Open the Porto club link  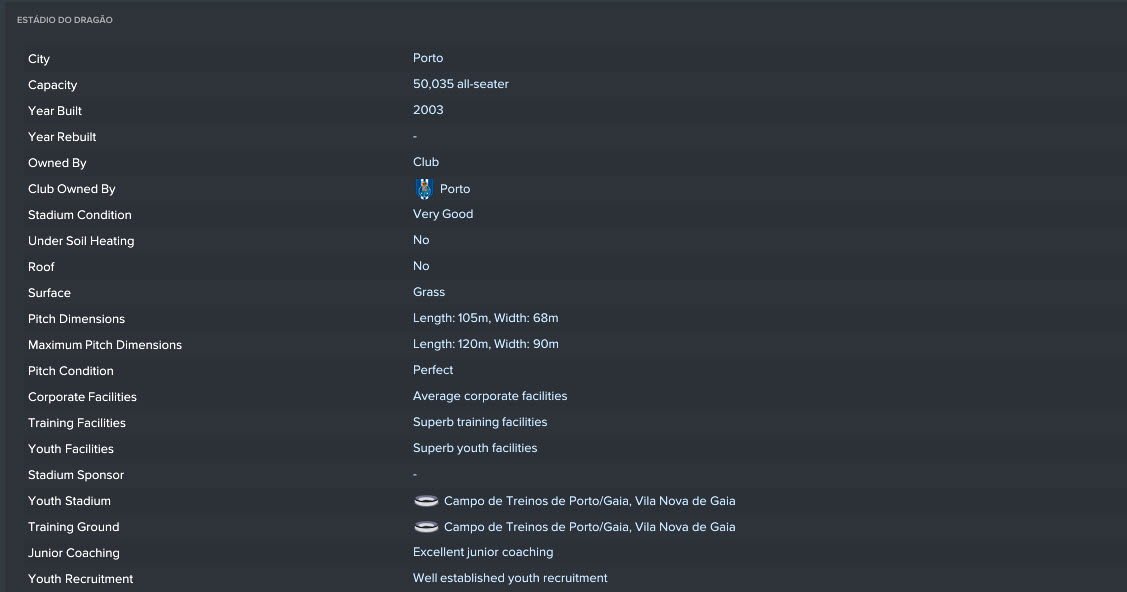tap(455, 189)
